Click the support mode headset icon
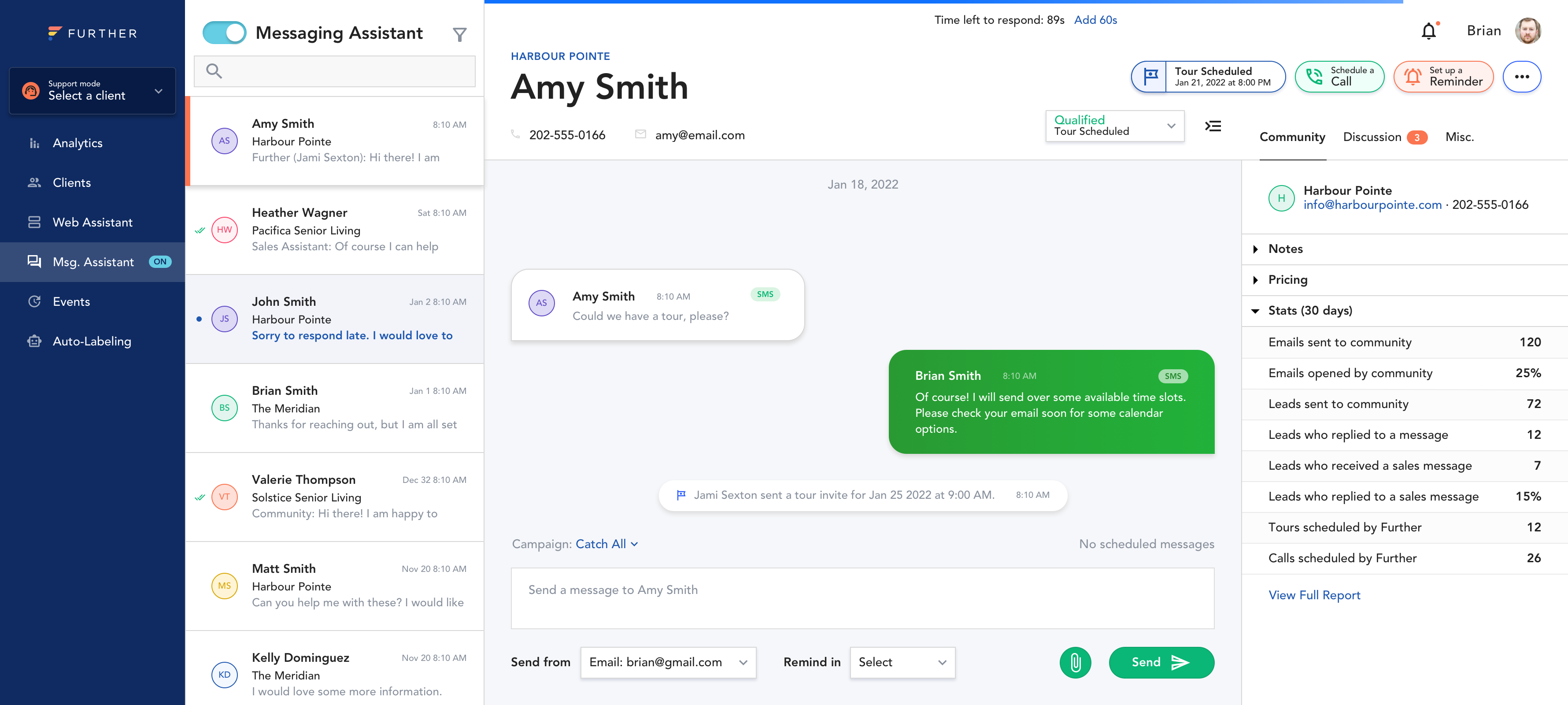Viewport: 1568px width, 705px height. (x=30, y=90)
